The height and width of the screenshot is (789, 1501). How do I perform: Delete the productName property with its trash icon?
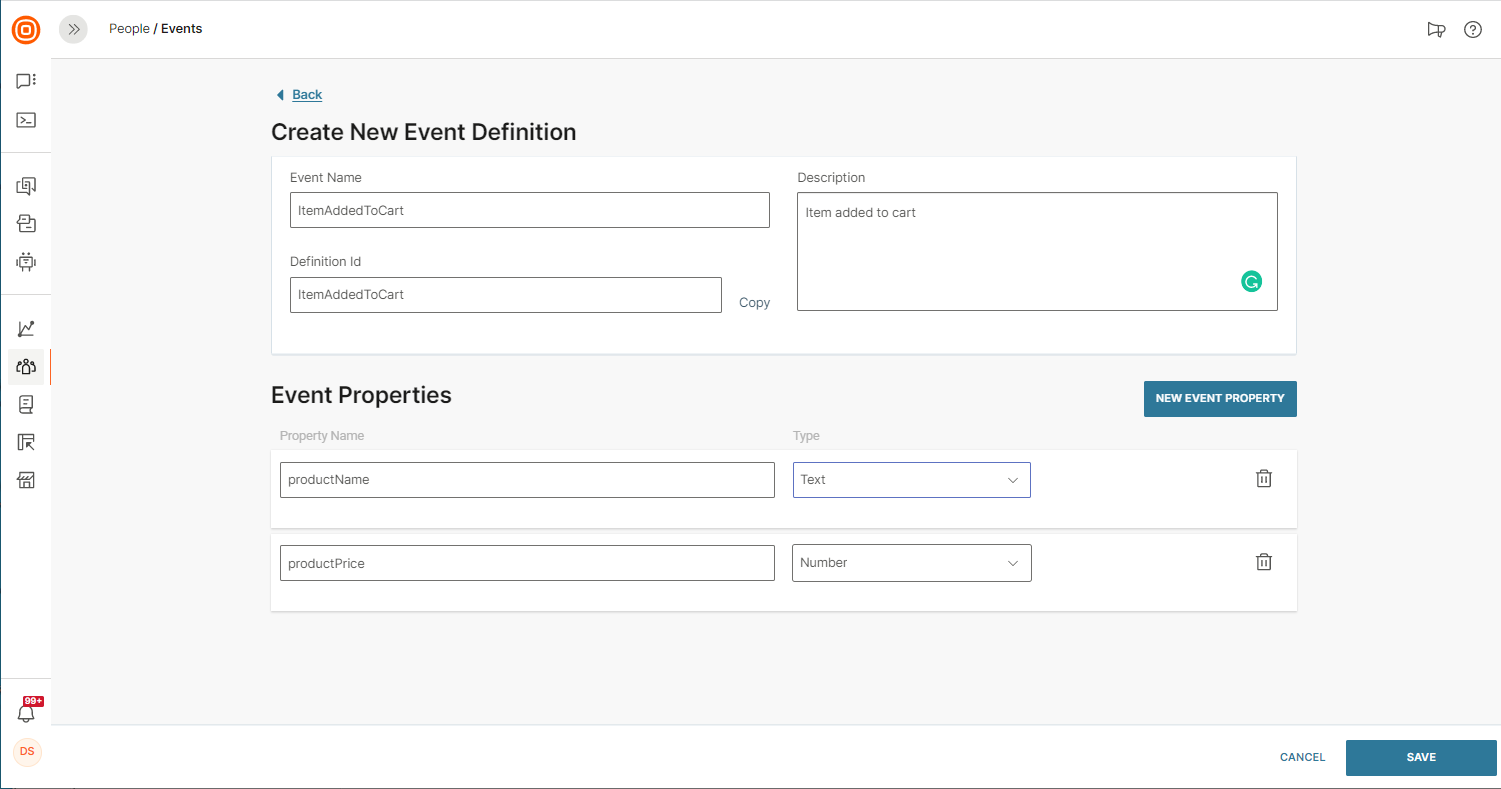point(1264,479)
